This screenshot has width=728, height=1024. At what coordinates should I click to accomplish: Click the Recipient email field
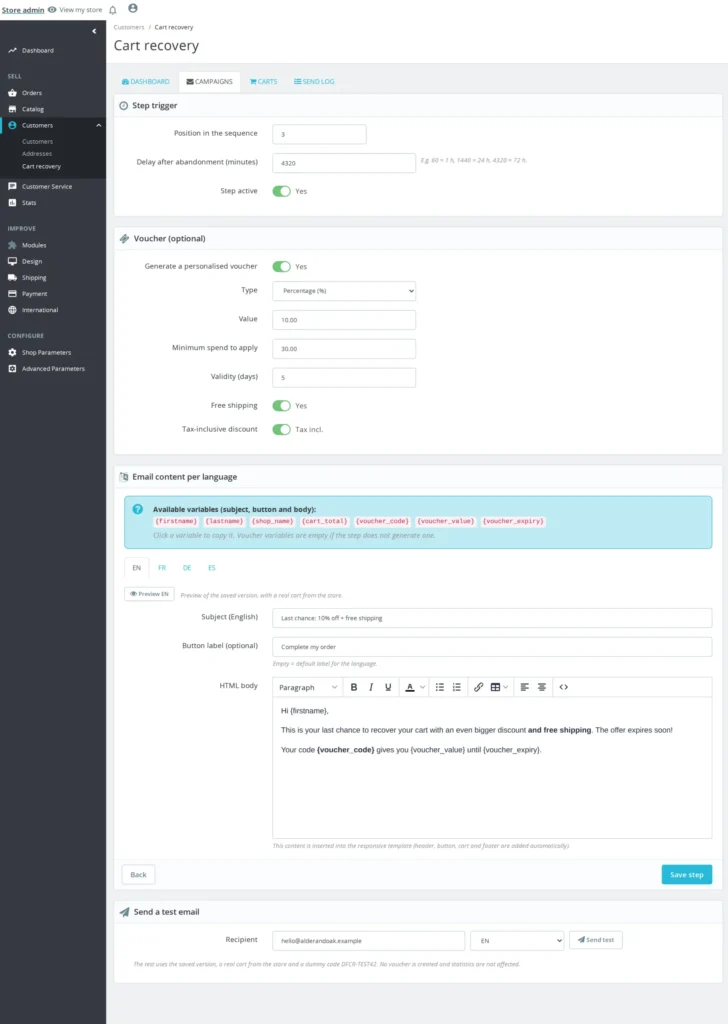[x=369, y=940]
